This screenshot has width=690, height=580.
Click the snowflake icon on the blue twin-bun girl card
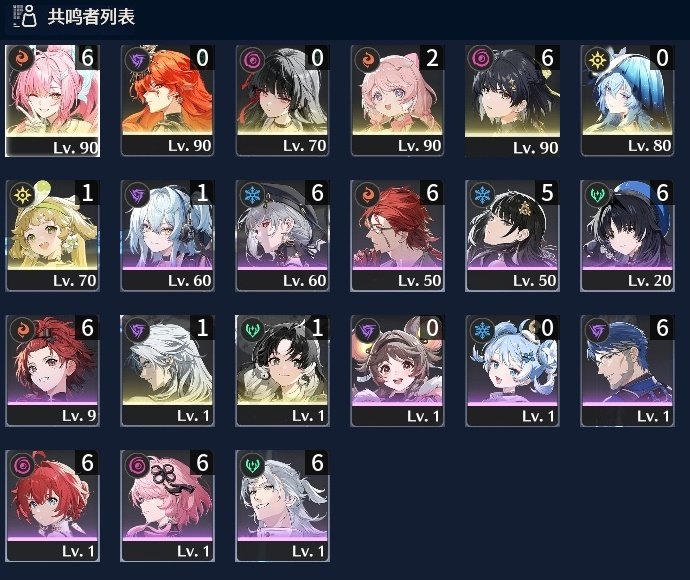click(482, 330)
